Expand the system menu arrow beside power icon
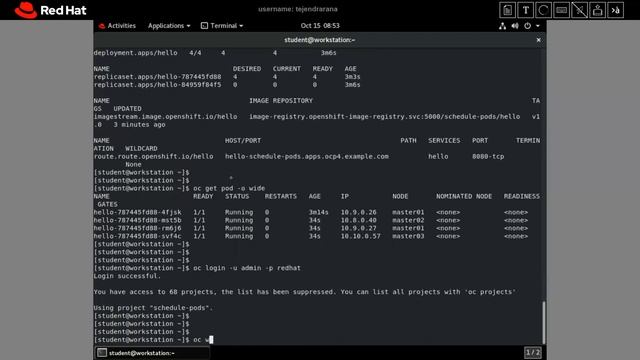 [538, 26]
